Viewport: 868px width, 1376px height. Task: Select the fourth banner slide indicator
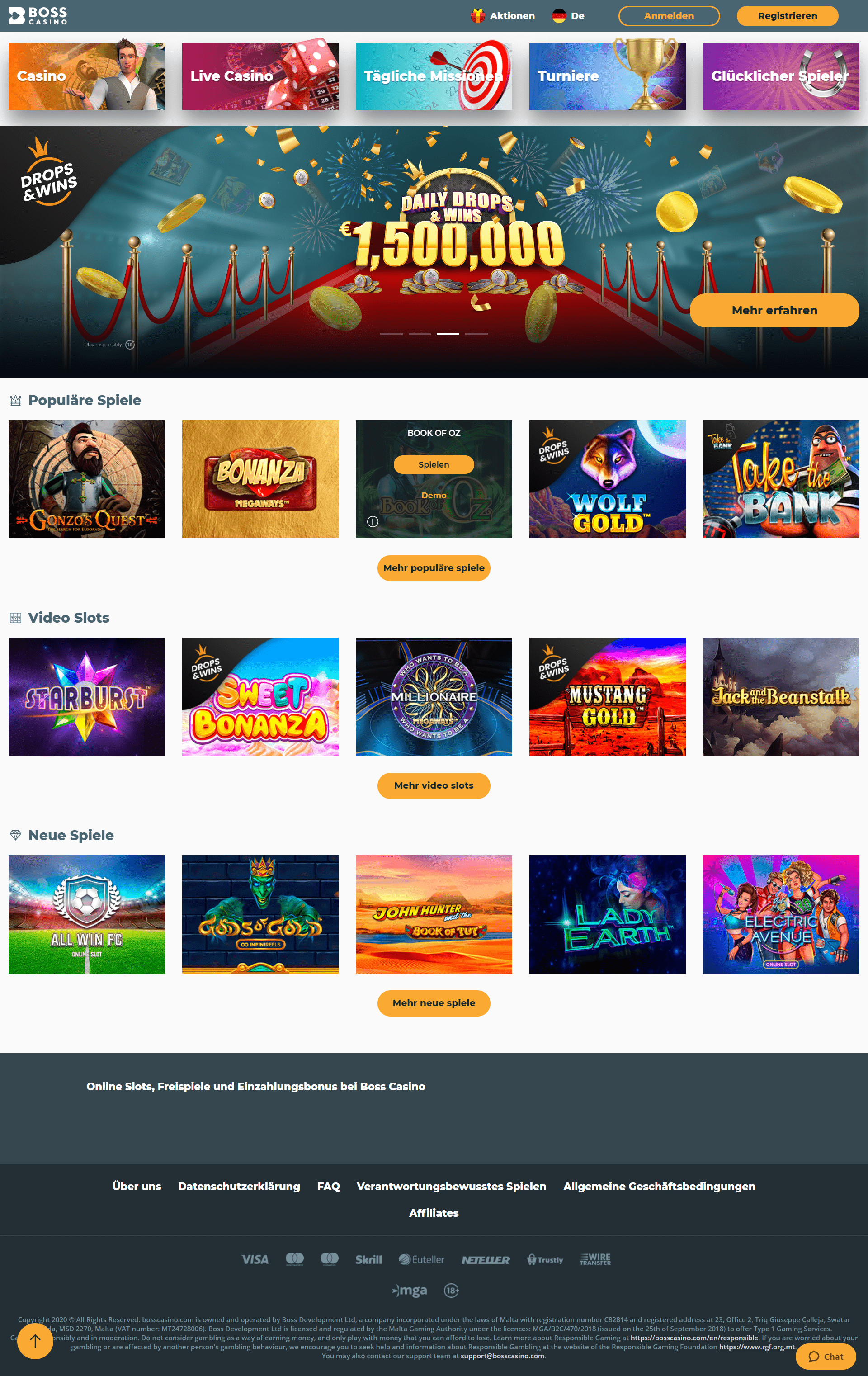[x=476, y=334]
